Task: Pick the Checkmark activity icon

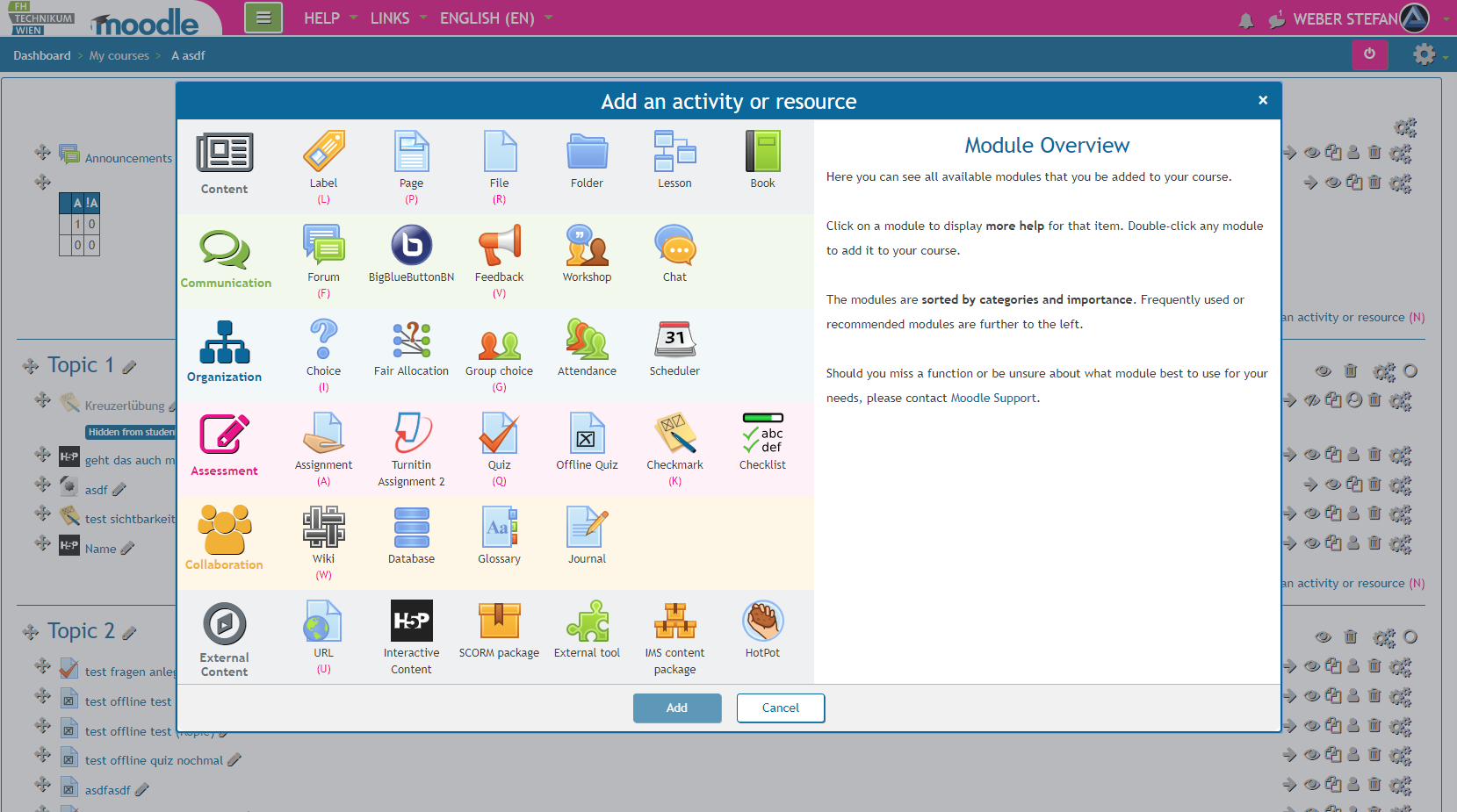Action: pyautogui.click(x=674, y=433)
